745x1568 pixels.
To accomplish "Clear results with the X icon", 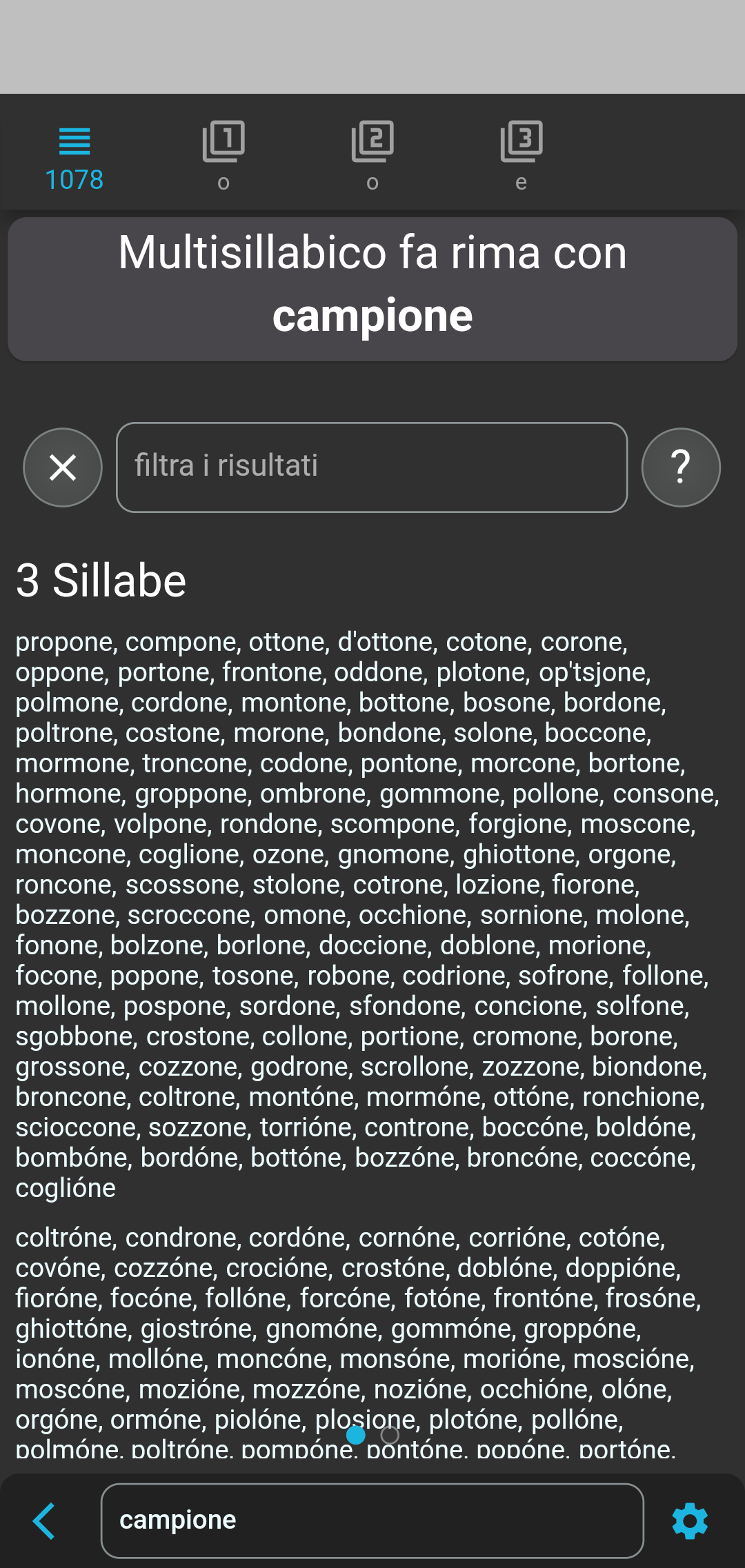I will tap(62, 467).
